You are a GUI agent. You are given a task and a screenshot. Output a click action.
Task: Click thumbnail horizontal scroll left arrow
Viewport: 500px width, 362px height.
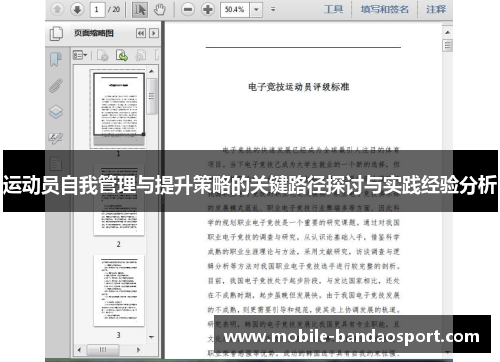point(79,350)
